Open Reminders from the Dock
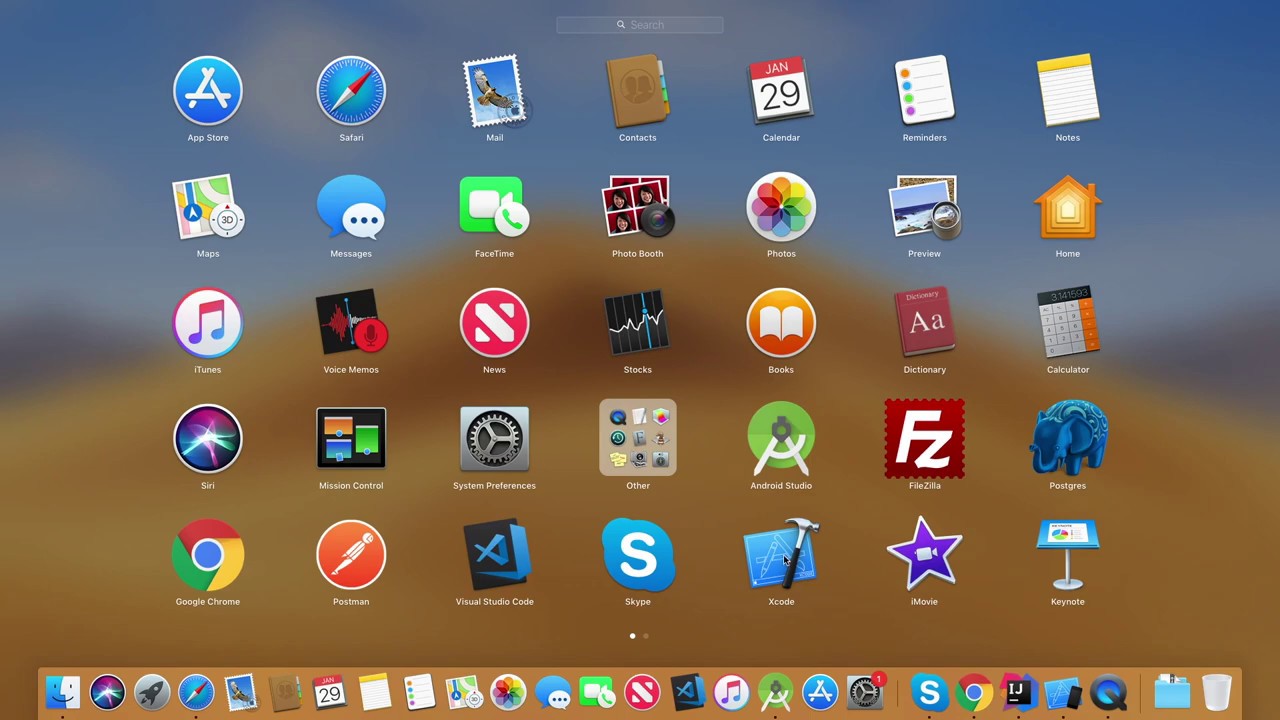 click(419, 692)
